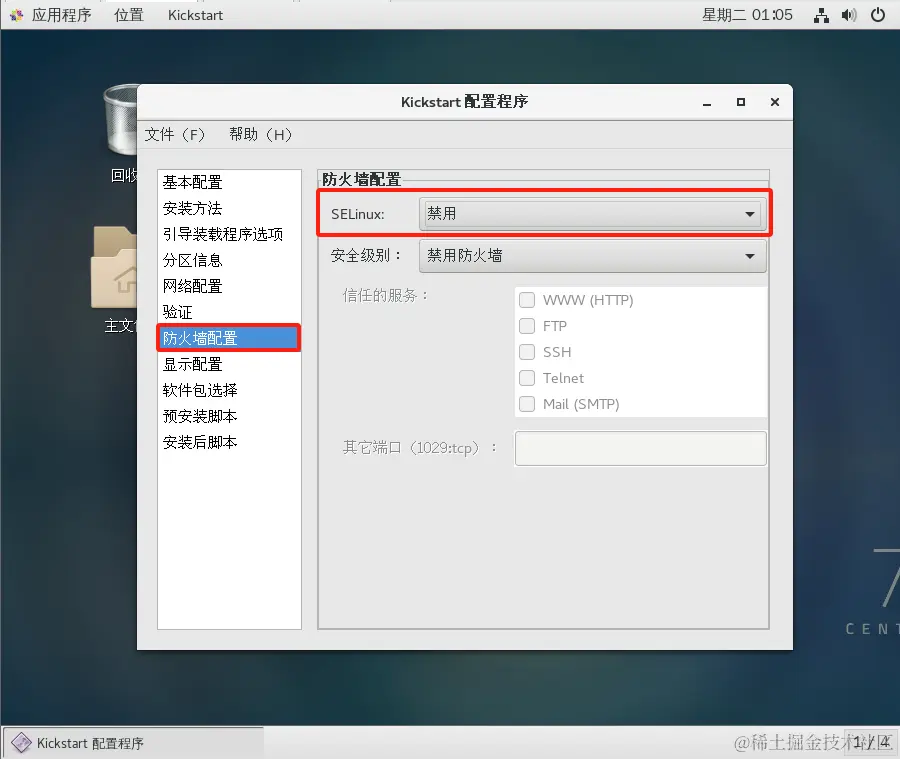
Task: Select 软件包选择 in the sidebar list
Action: [229, 390]
